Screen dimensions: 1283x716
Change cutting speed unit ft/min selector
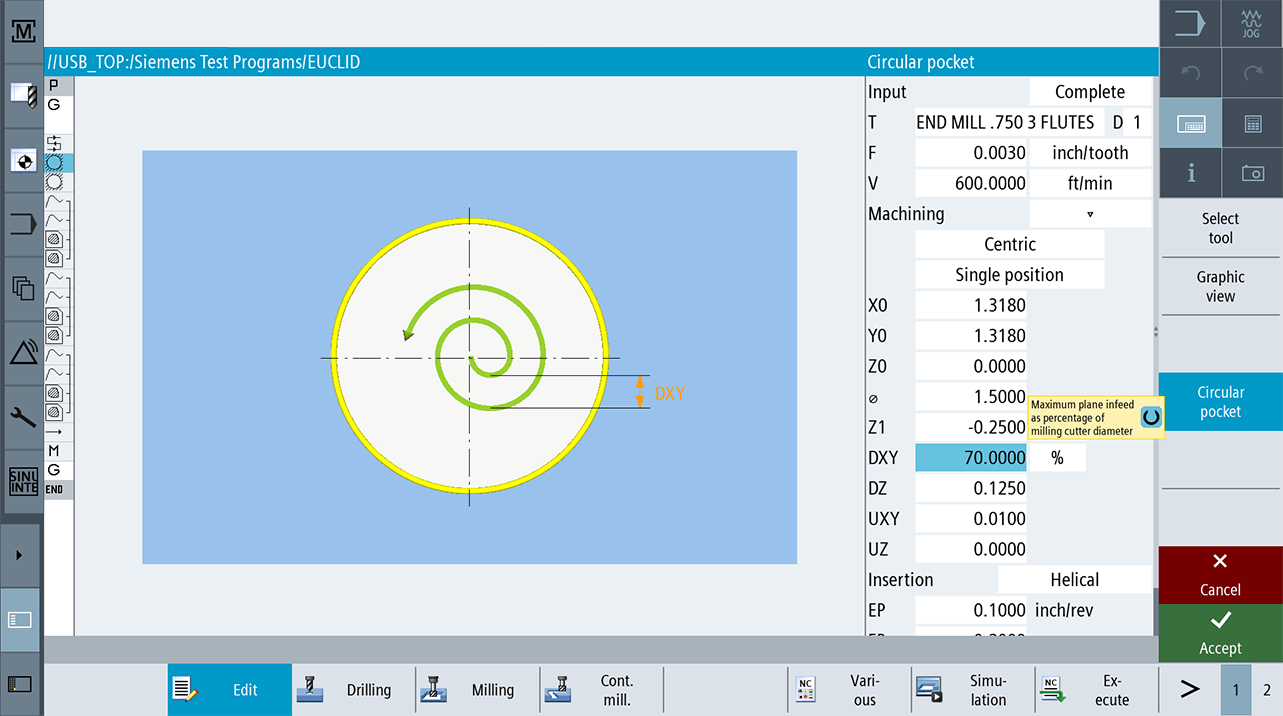1090,183
